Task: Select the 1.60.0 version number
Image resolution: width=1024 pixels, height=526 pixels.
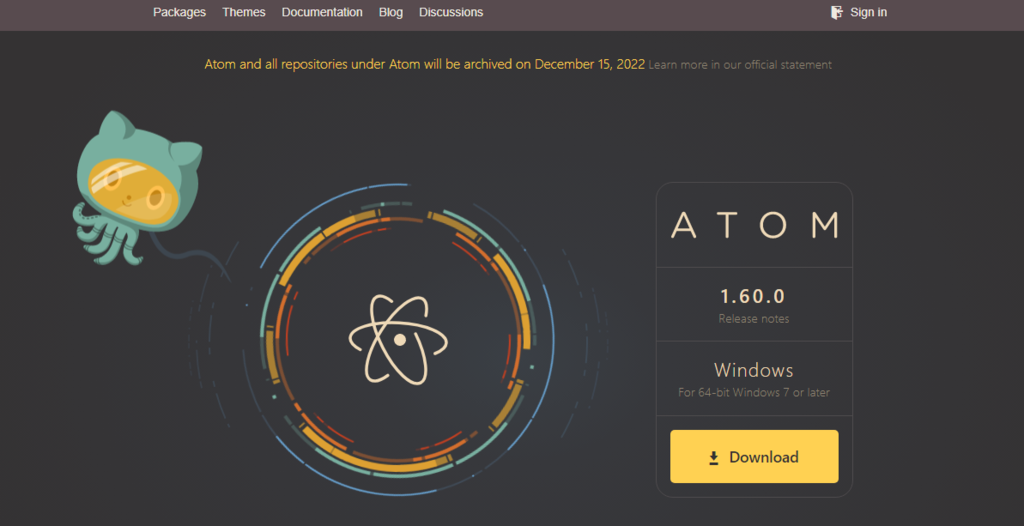Action: tap(753, 297)
